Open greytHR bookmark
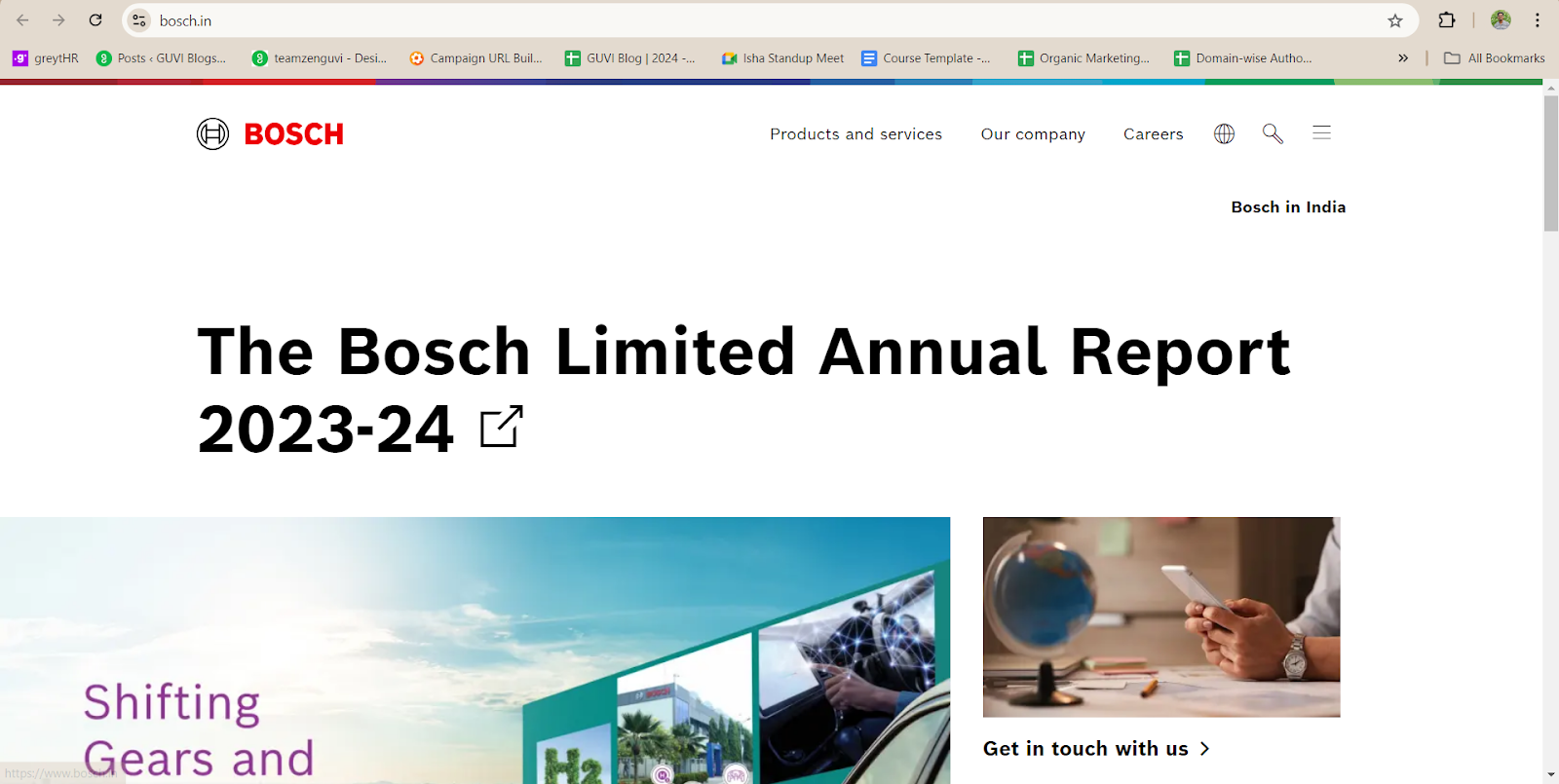Screen dimensions: 1559x784 tap(46, 58)
